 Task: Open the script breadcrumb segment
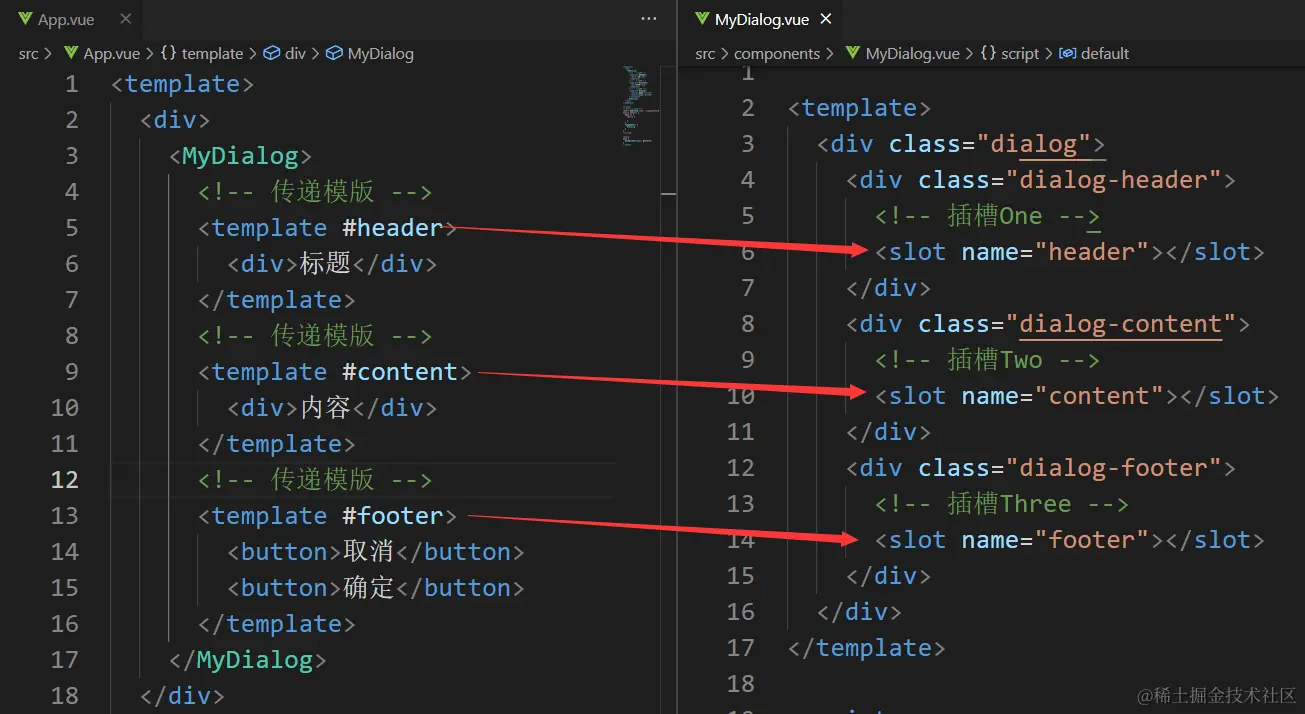[1020, 54]
